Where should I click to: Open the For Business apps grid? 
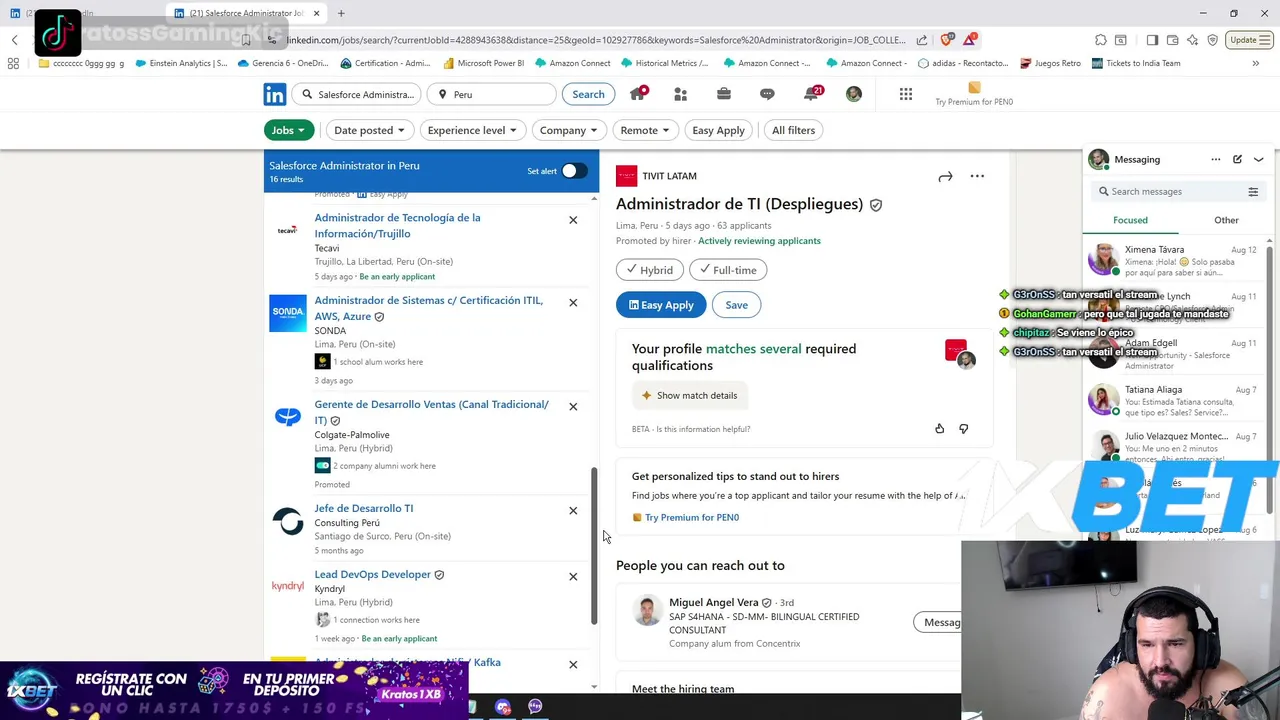tap(906, 94)
